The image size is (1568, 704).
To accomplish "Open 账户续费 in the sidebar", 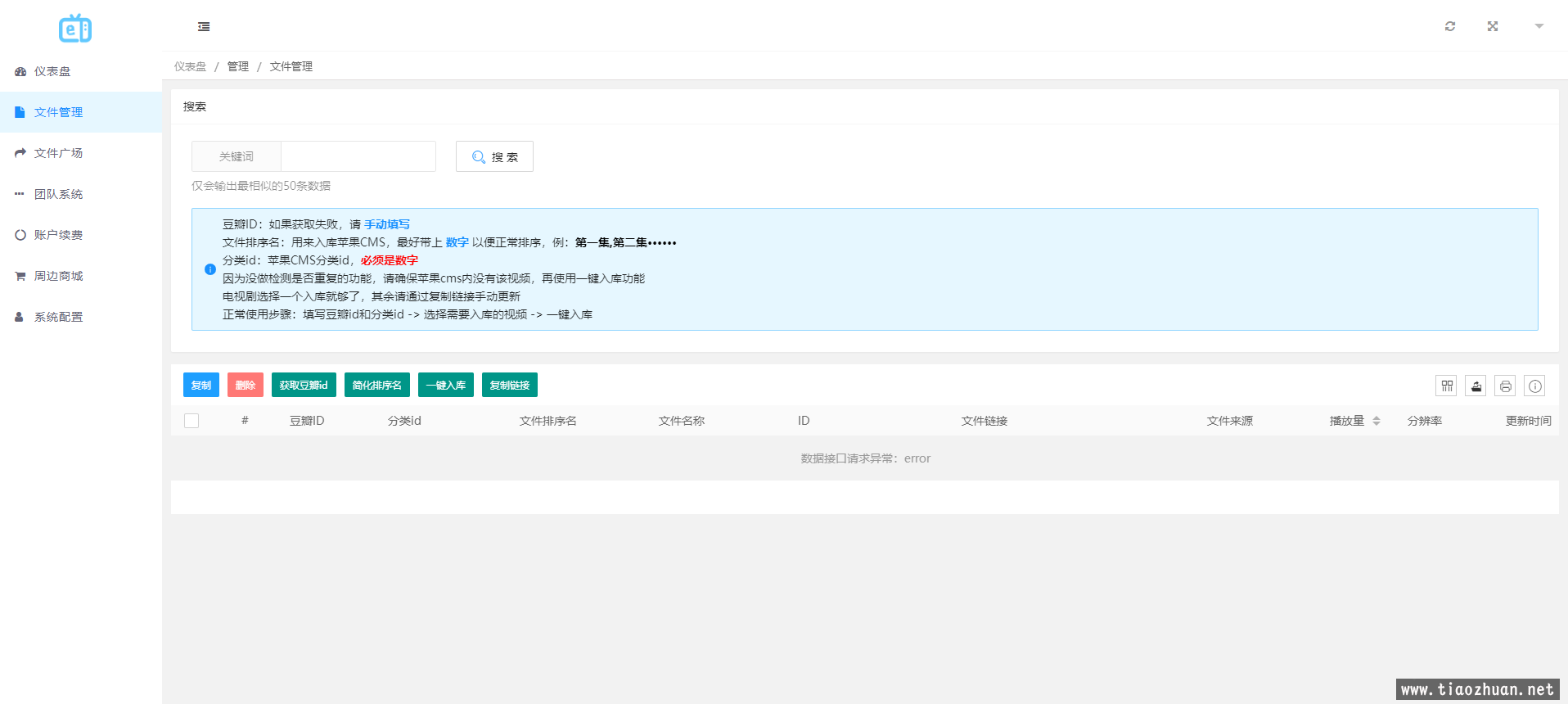I will (81, 235).
